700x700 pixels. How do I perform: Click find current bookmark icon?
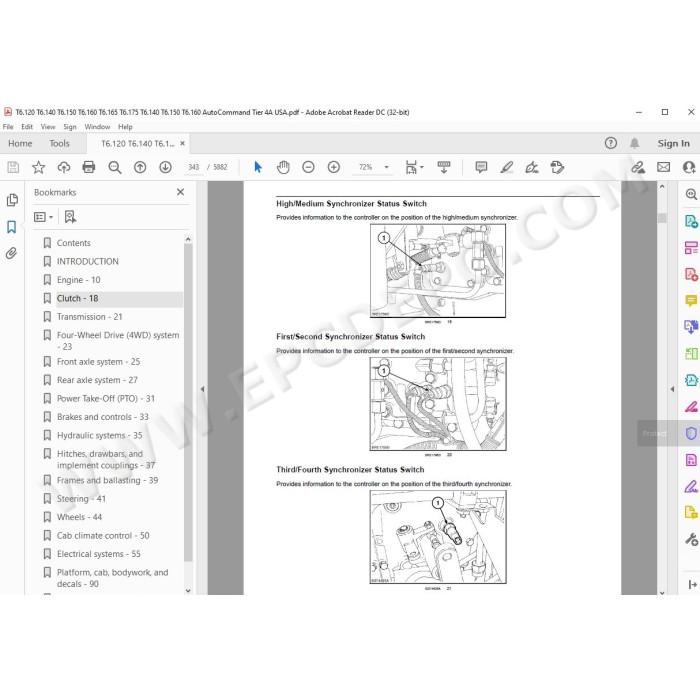point(70,217)
